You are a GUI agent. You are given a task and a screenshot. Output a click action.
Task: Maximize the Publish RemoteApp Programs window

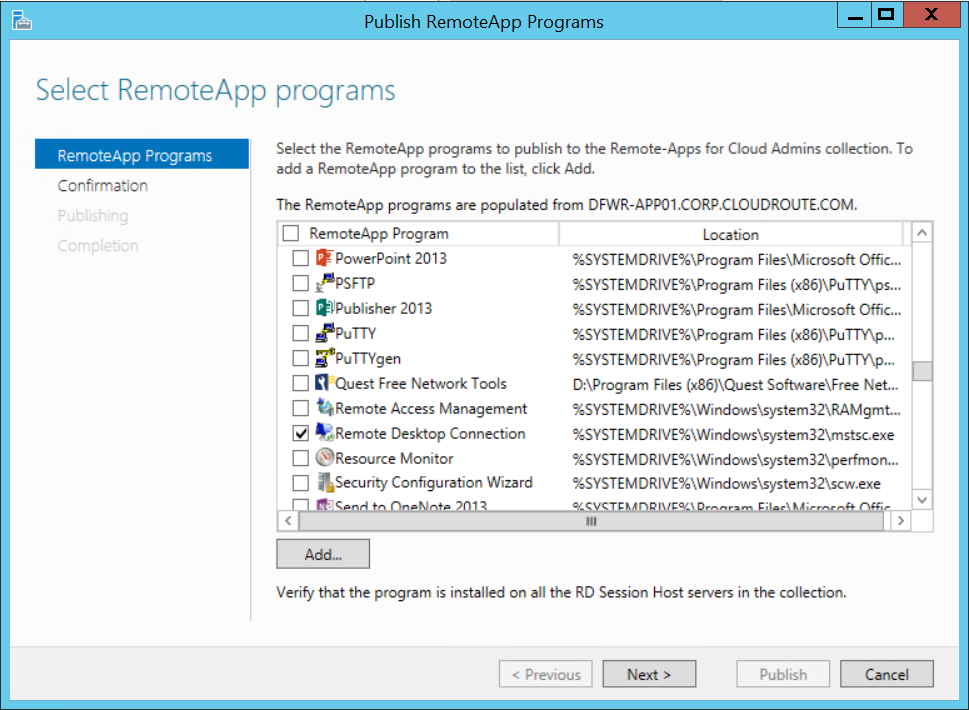(886, 15)
